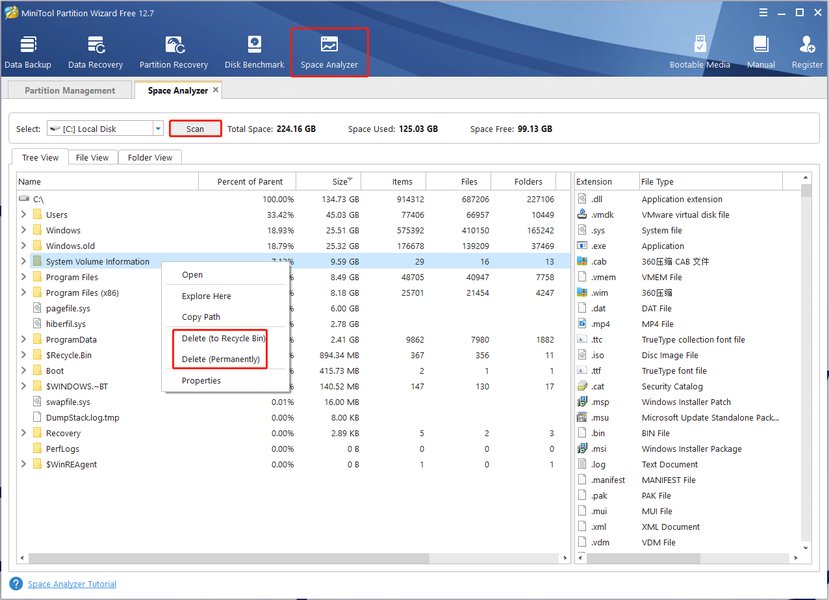Switch to Partition Management tab
Screen dimensions: 829x600
pos(70,90)
